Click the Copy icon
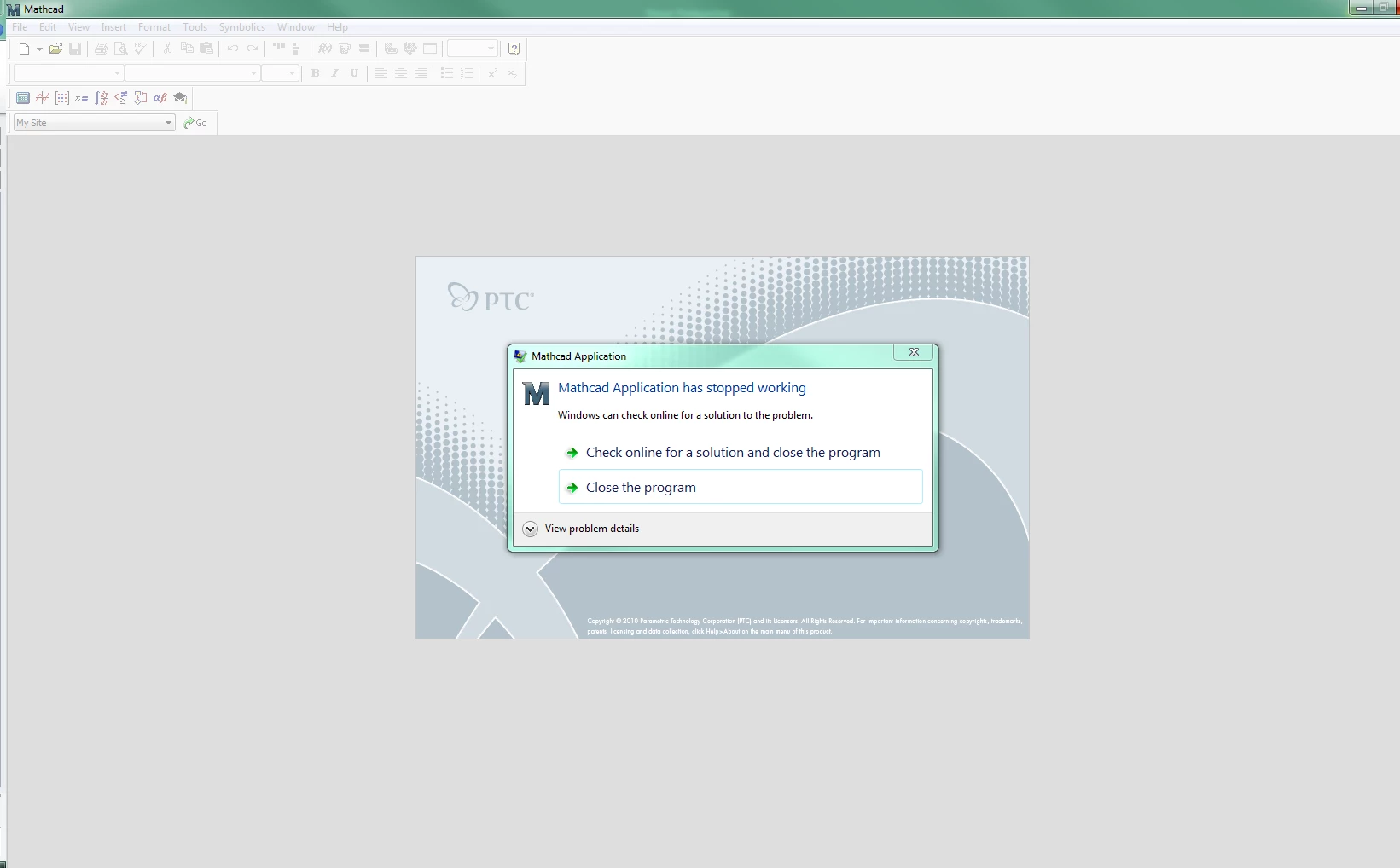Screen dimensions: 1400x868 187,49
